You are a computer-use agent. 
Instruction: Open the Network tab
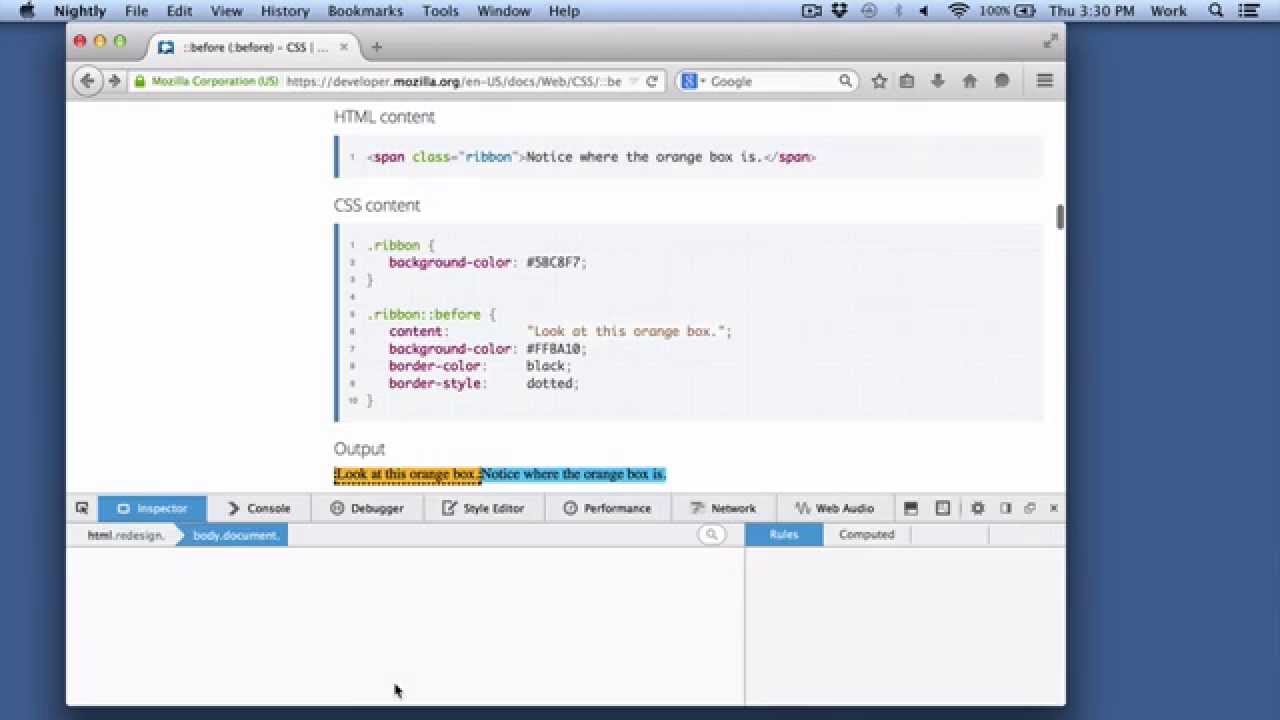723,508
